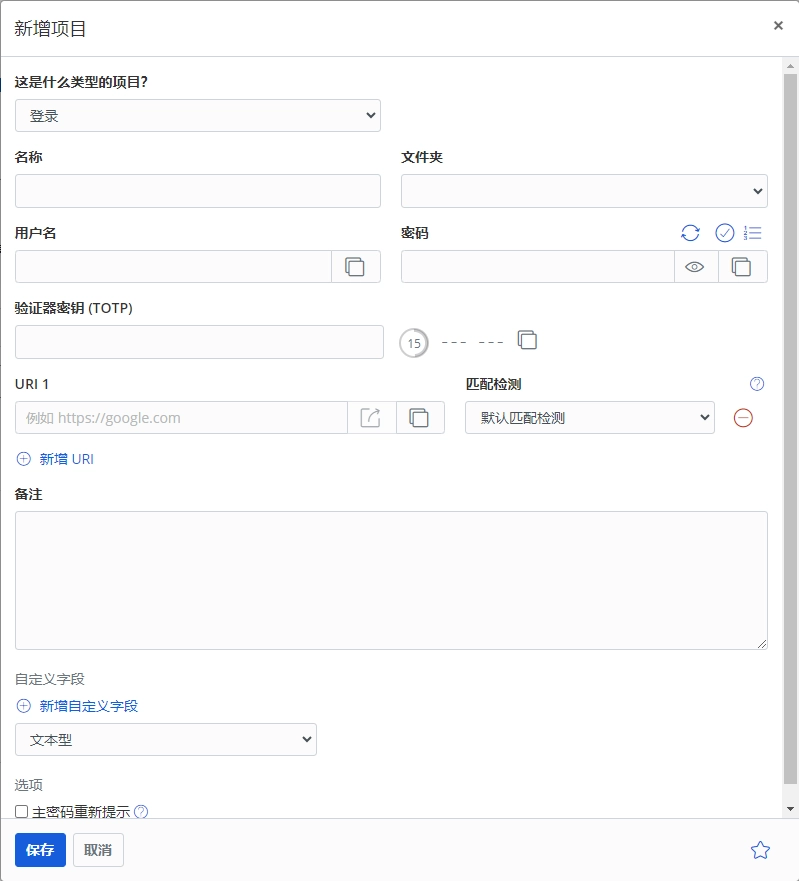Open the 文本型 custom field type dropdown

pyautogui.click(x=166, y=740)
